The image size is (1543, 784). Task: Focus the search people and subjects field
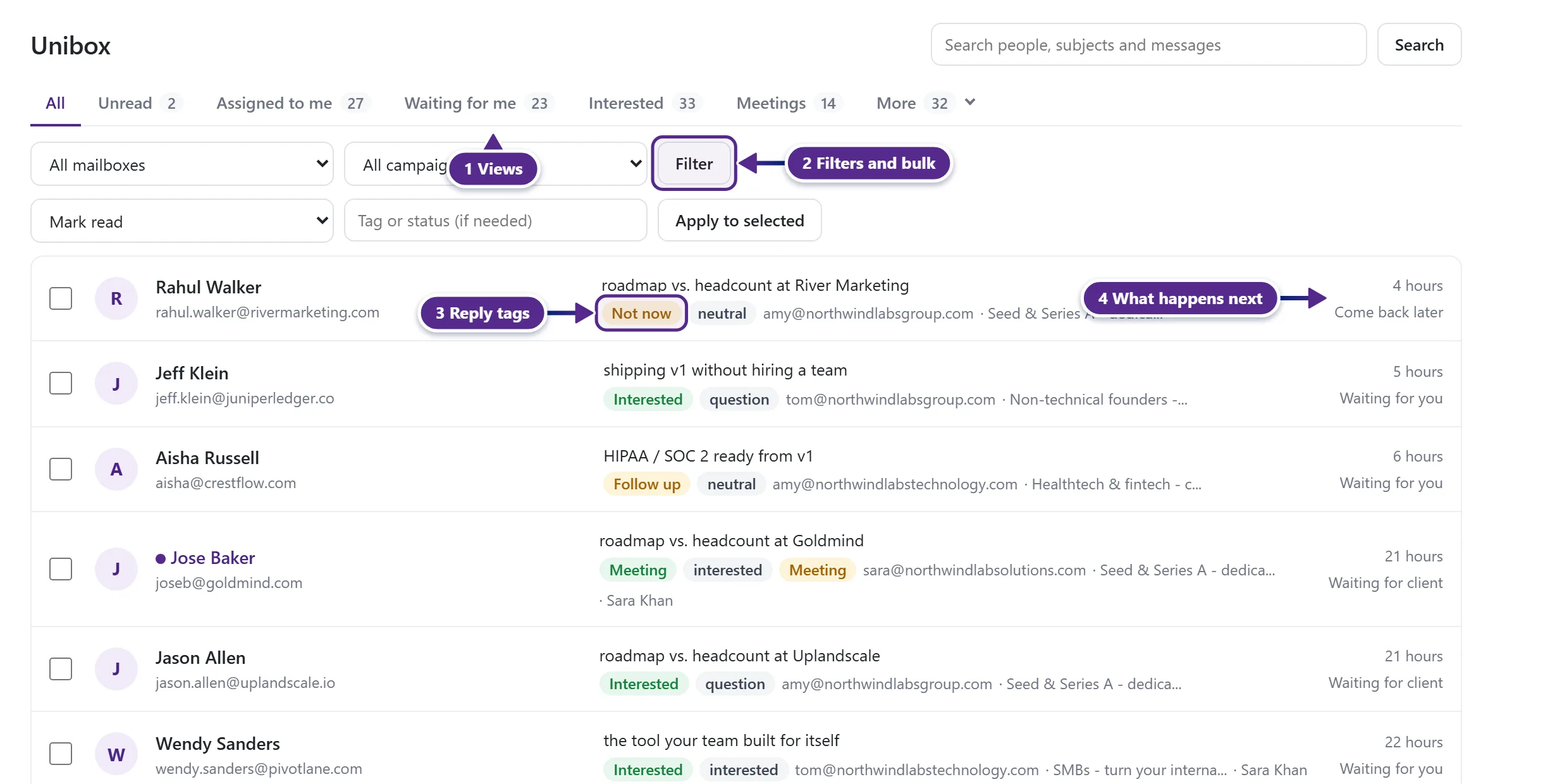(1148, 45)
